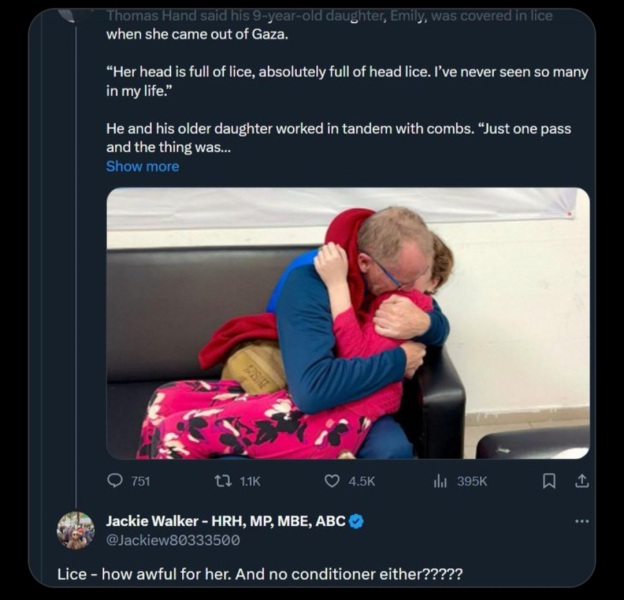This screenshot has width=624, height=600.
Task: Open the reply text starting 'Lice - how awful'
Action: (260, 573)
